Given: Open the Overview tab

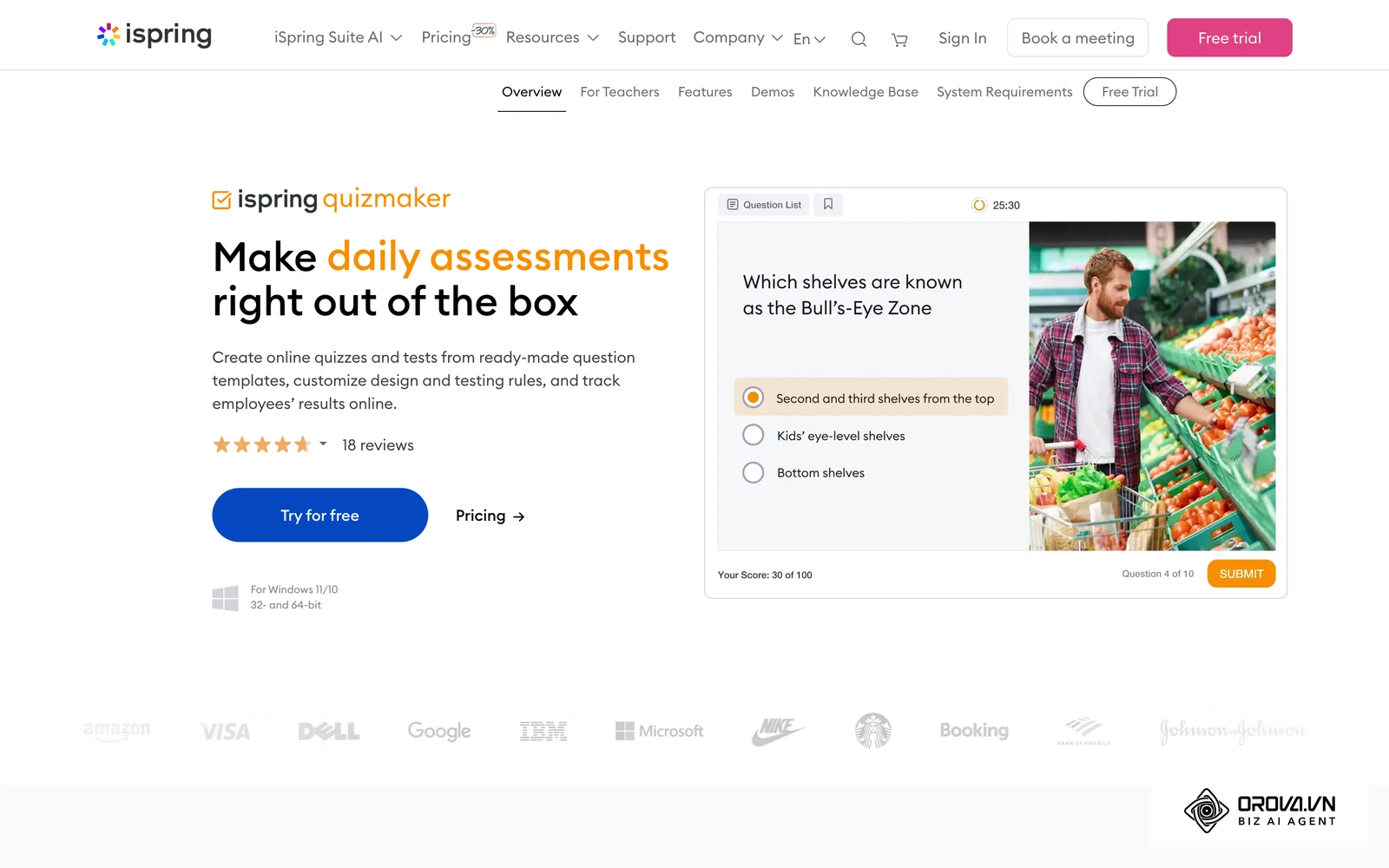Looking at the screenshot, I should 531,92.
